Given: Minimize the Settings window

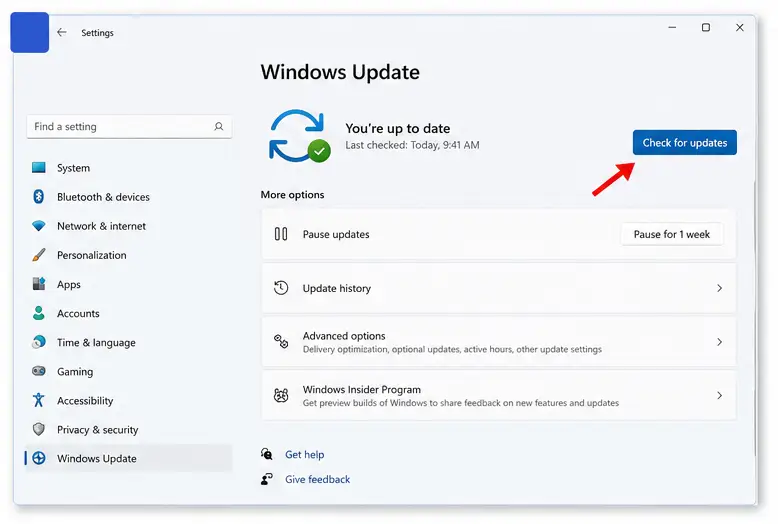Looking at the screenshot, I should click(x=672, y=27).
